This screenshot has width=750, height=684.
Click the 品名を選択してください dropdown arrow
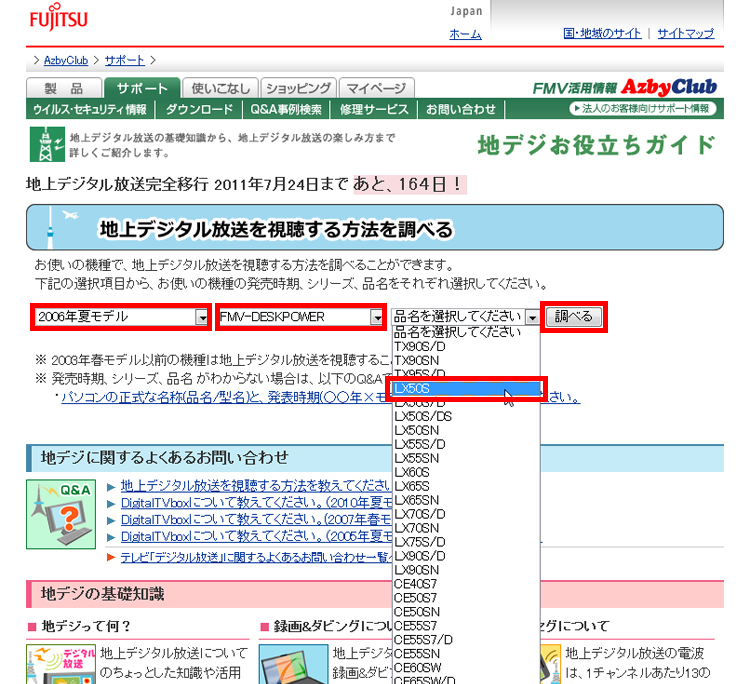coord(532,317)
